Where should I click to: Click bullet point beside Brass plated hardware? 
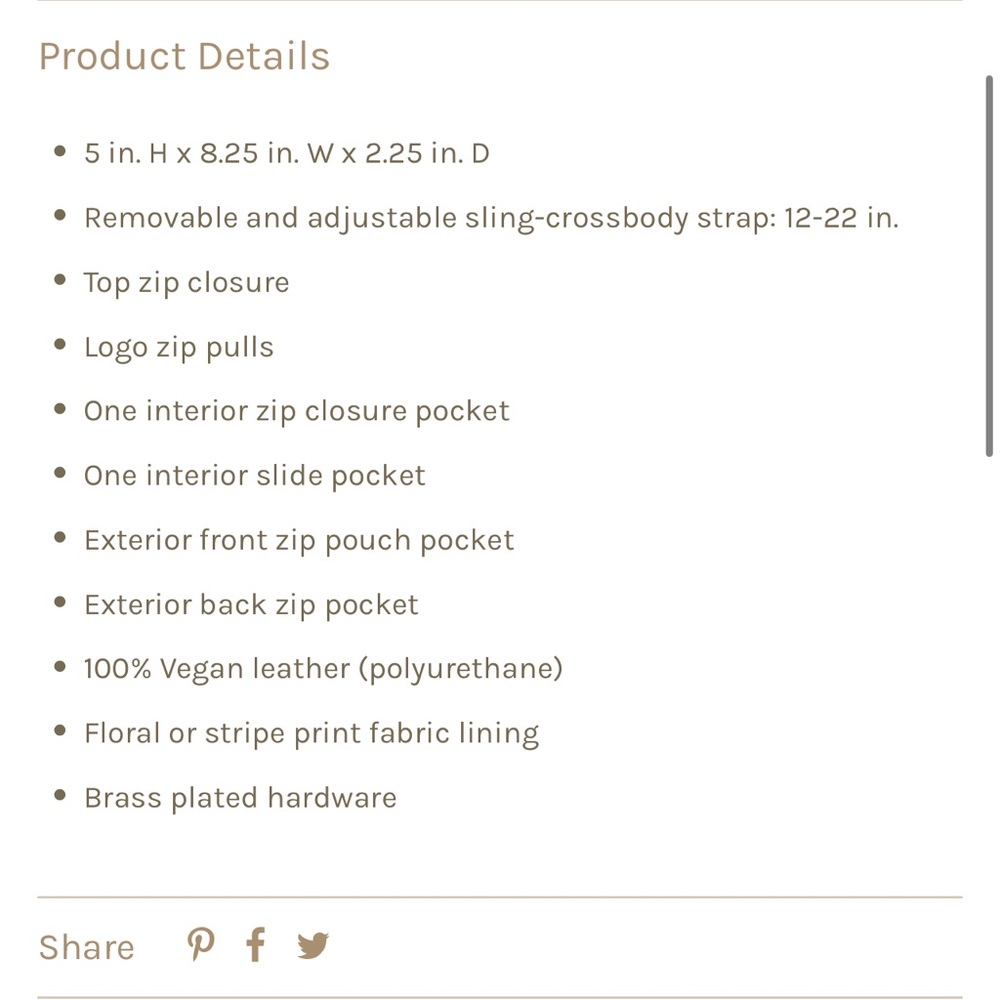pyautogui.click(x=61, y=795)
